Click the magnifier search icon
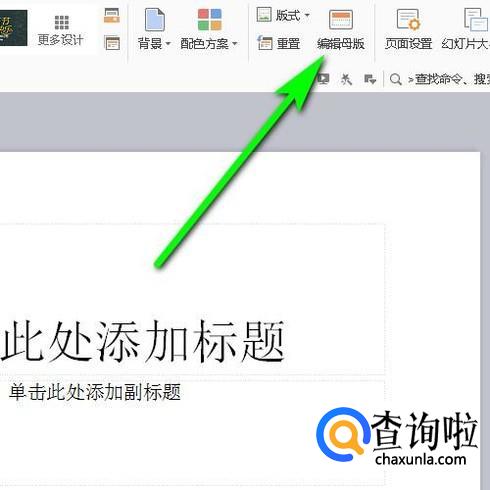The height and width of the screenshot is (490, 490). (396, 79)
